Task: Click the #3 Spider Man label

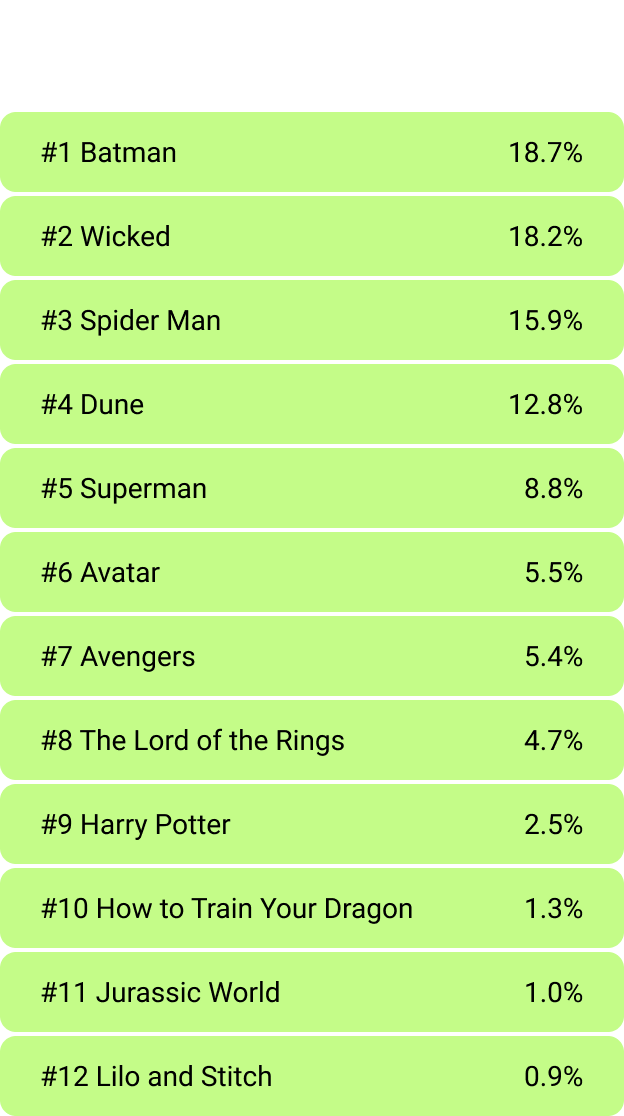Action: 131,321
